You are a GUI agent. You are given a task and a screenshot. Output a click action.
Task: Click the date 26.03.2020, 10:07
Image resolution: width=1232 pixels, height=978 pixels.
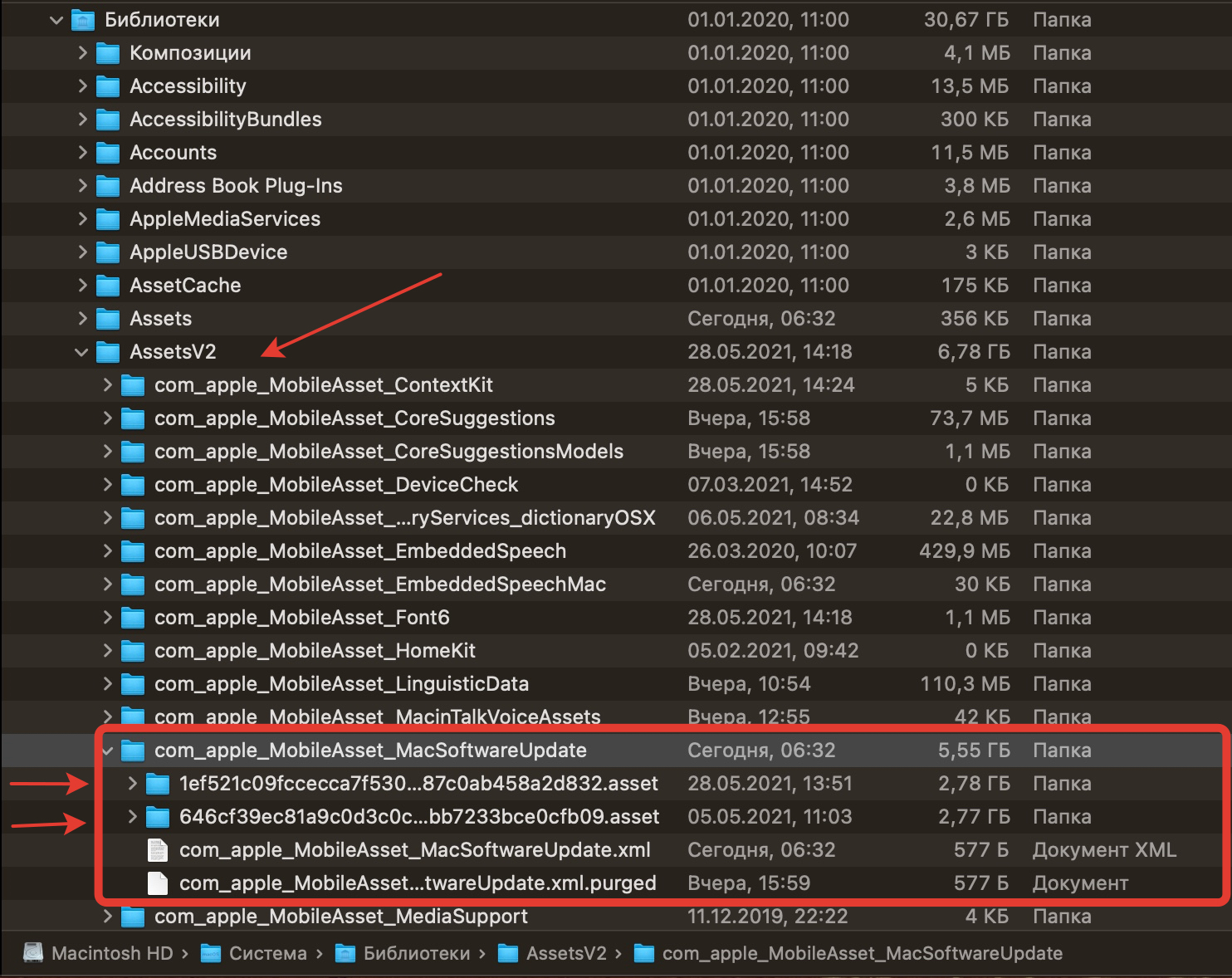771,551
